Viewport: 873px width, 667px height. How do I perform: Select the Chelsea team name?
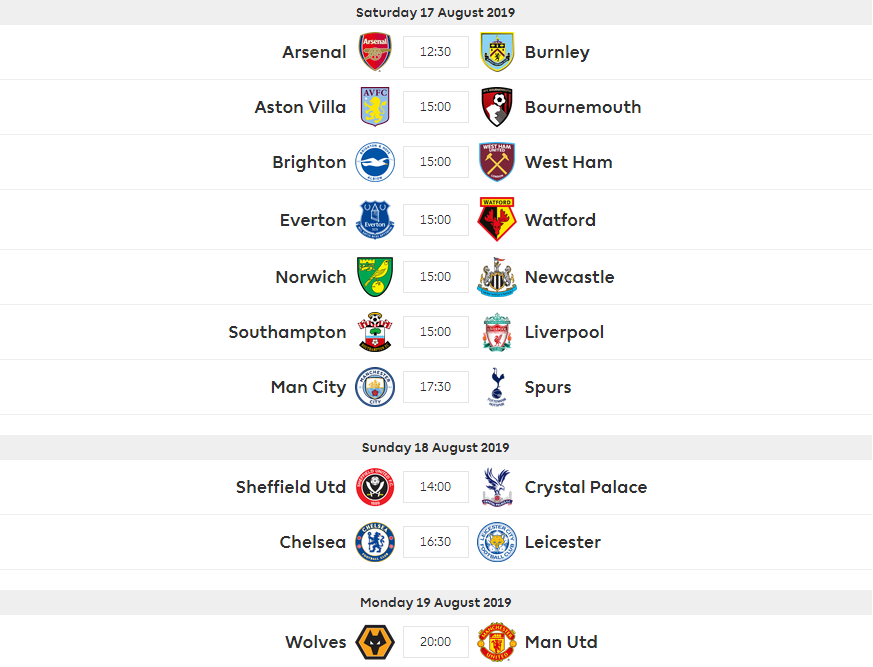point(313,542)
